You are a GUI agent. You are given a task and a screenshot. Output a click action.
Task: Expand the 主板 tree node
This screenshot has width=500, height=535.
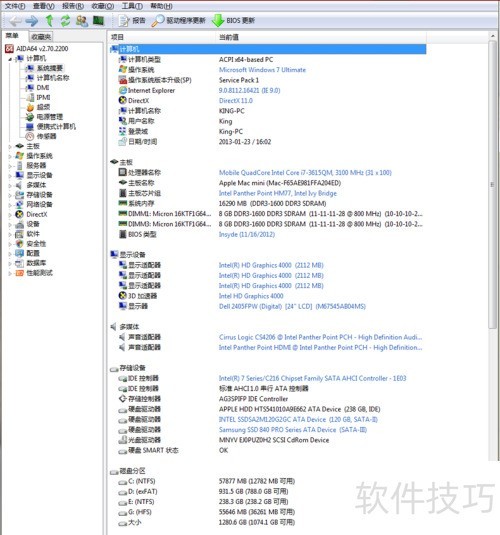tap(10, 146)
